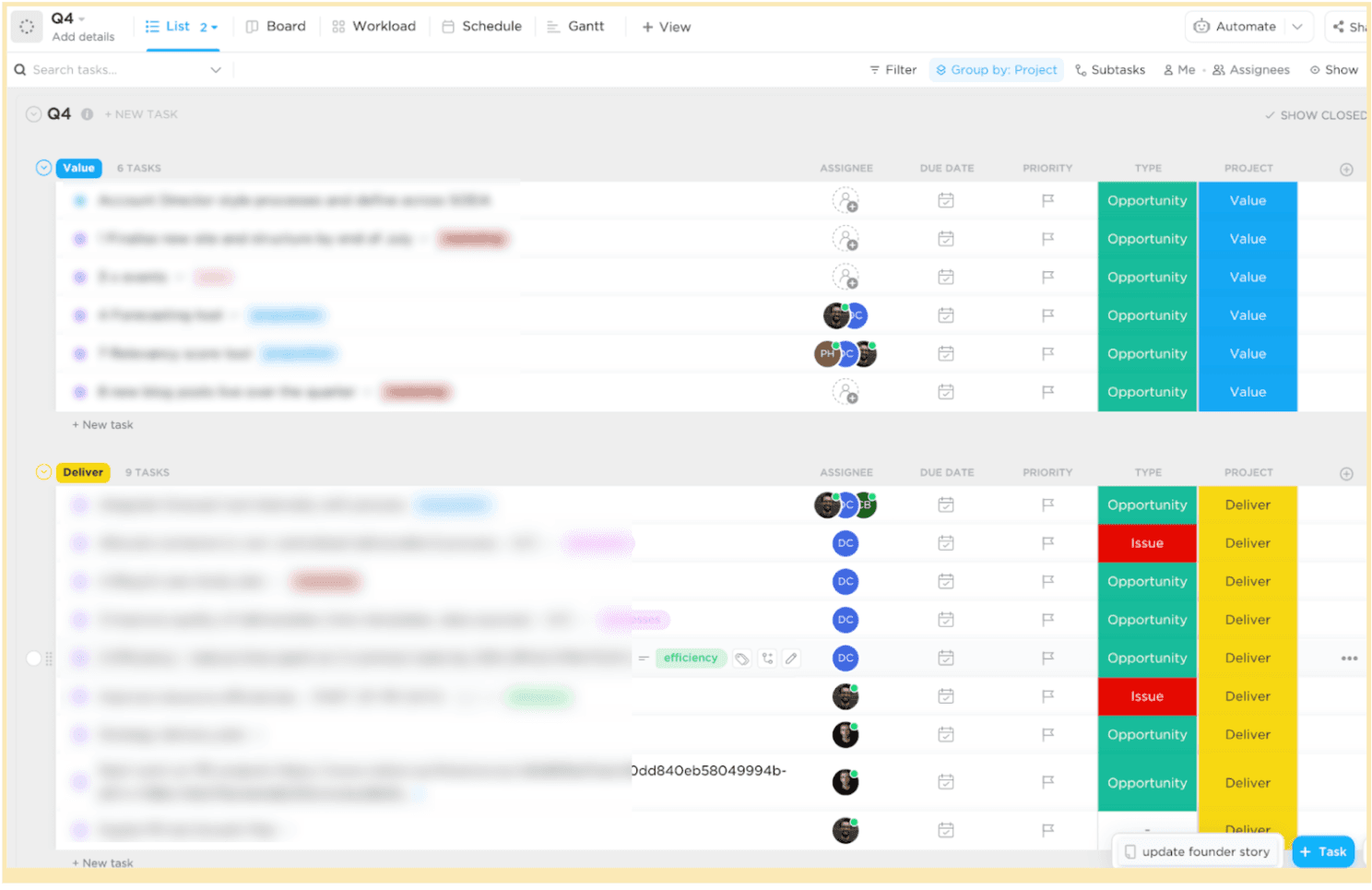Open the Filter options

click(893, 70)
